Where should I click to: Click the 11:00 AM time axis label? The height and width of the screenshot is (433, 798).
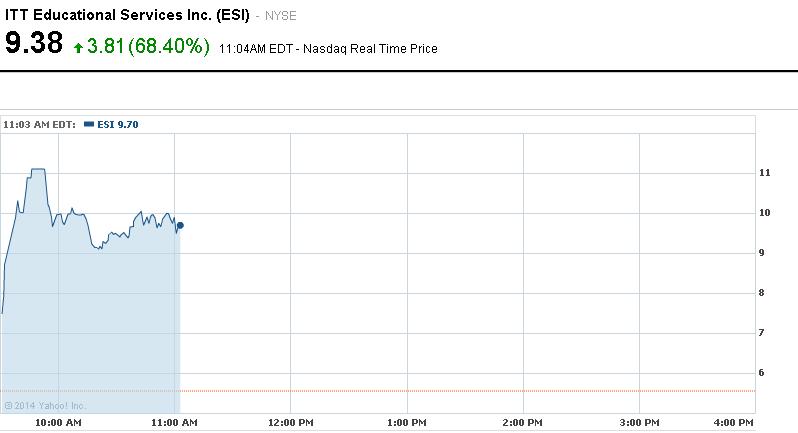(x=174, y=423)
